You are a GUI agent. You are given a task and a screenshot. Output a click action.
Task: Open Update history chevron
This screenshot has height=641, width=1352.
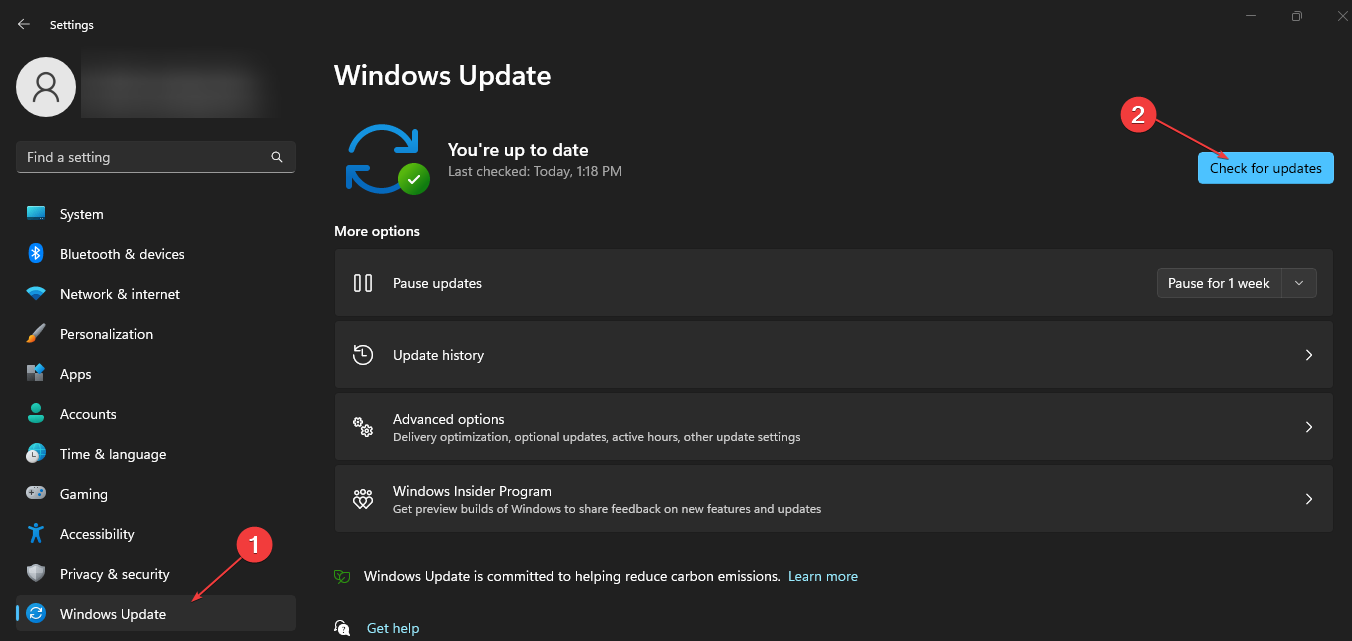(x=1309, y=355)
